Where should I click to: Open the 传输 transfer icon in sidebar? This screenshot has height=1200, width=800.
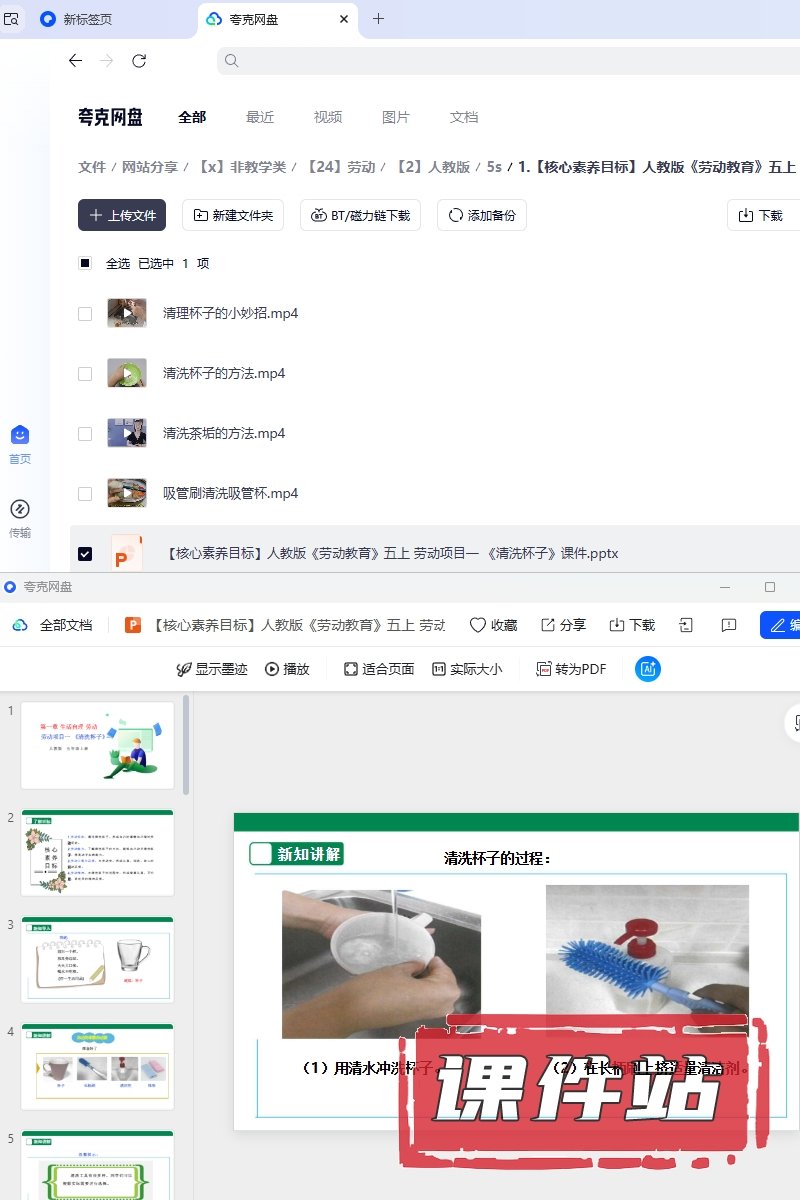20,510
